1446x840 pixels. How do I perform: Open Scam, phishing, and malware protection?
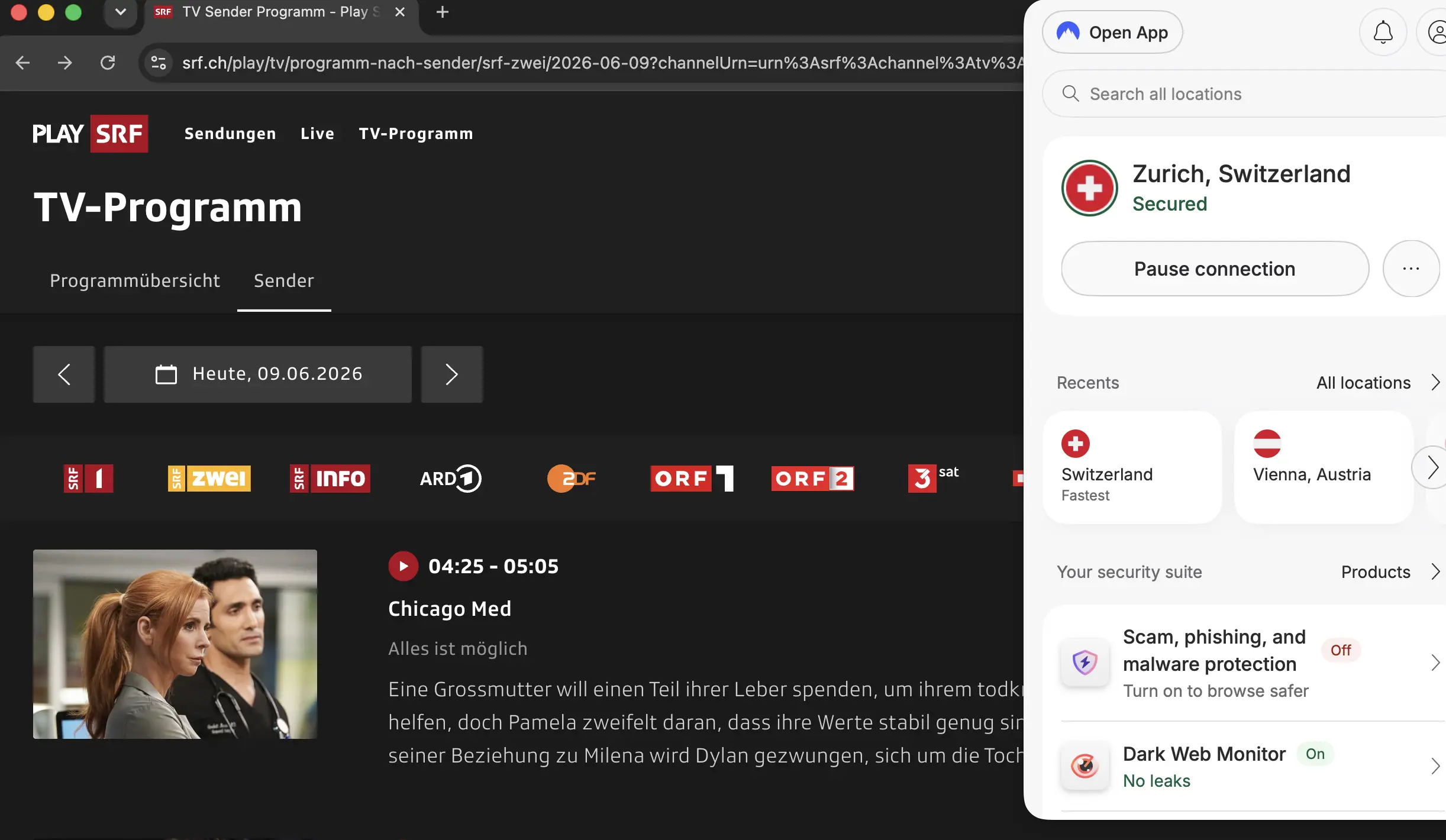1253,663
